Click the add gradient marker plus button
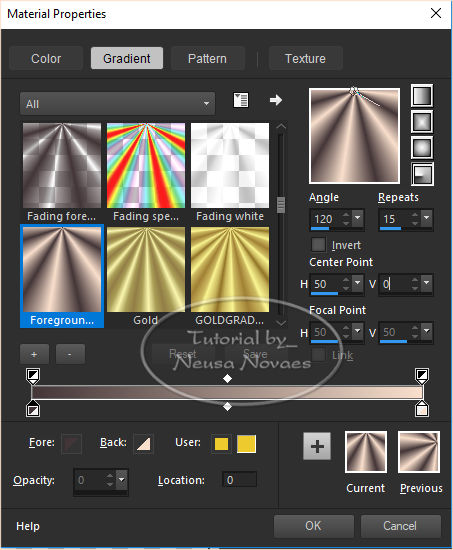The width and height of the screenshot is (453, 550). [x=34, y=354]
